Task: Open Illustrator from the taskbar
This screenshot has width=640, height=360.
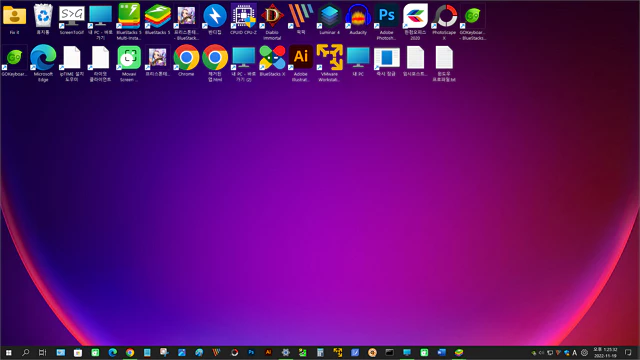Action: coord(268,352)
